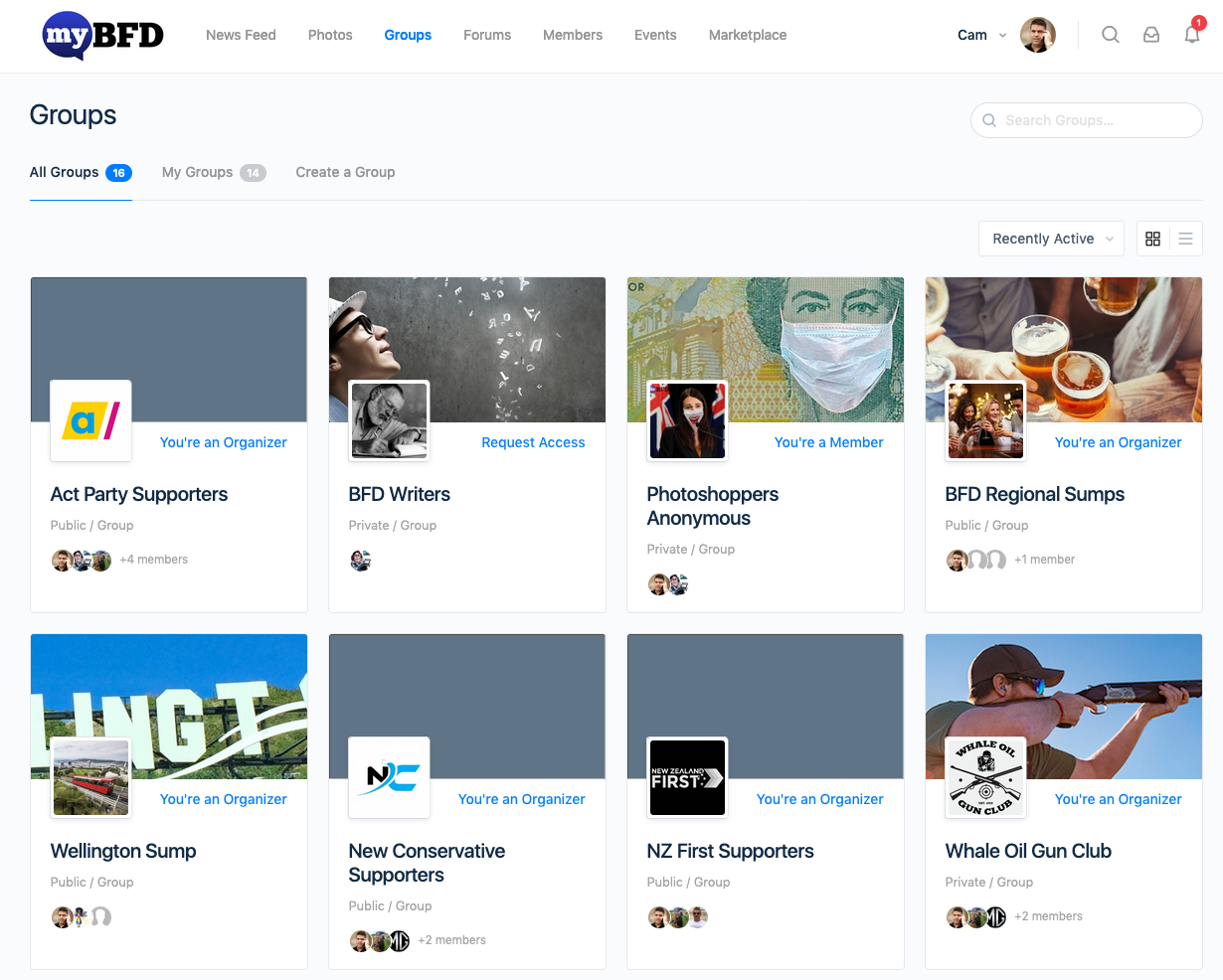
Task: Show the +4 members of Act Party Supporters
Action: pos(154,559)
